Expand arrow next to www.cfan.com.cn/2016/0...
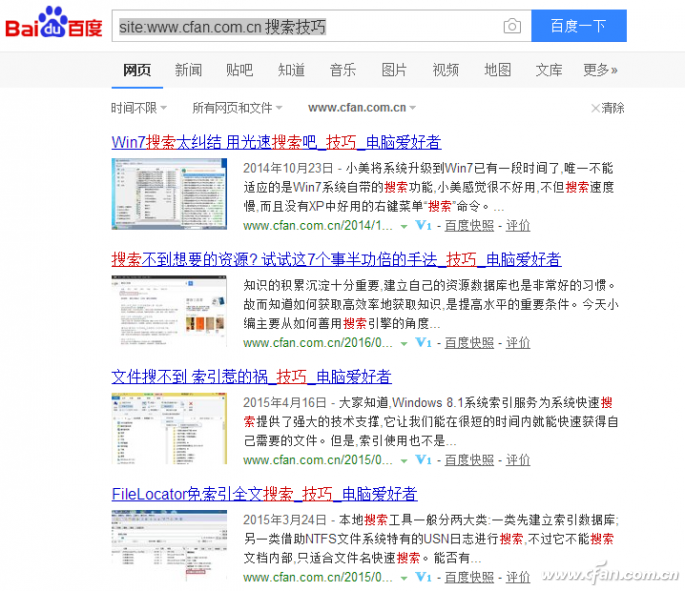The image size is (685, 591). pyautogui.click(x=404, y=343)
